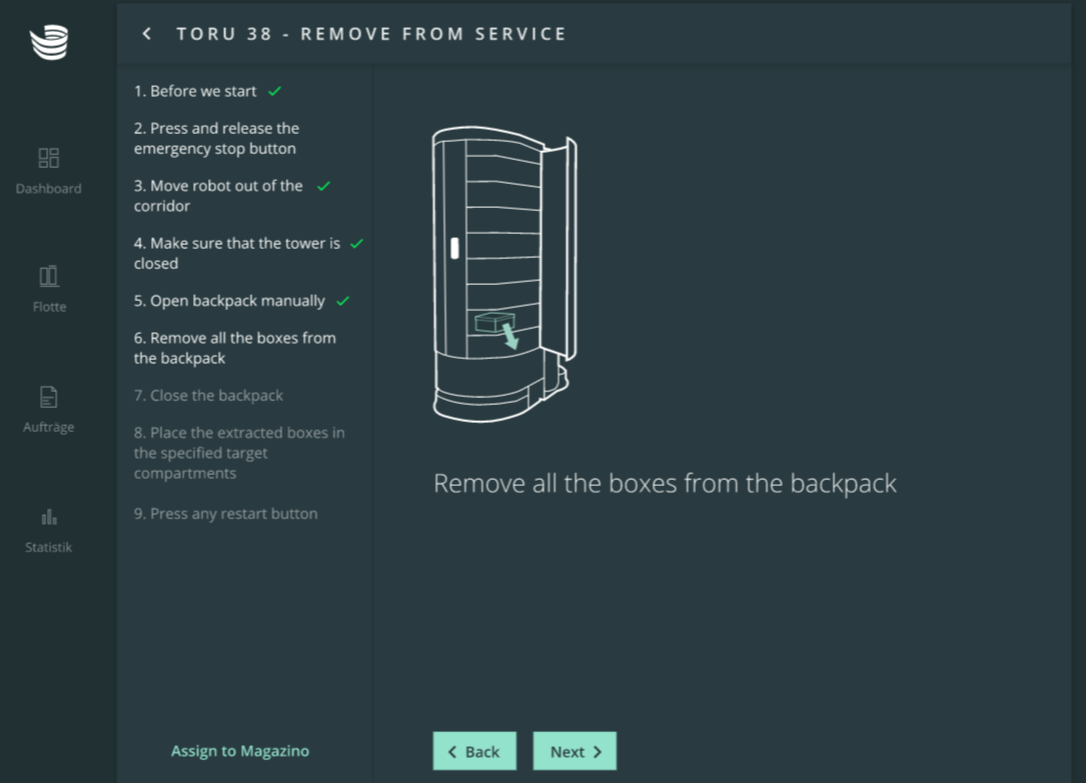The height and width of the screenshot is (783, 1086).
Task: Select step 8 Place the extracted boxes
Action: click(239, 453)
